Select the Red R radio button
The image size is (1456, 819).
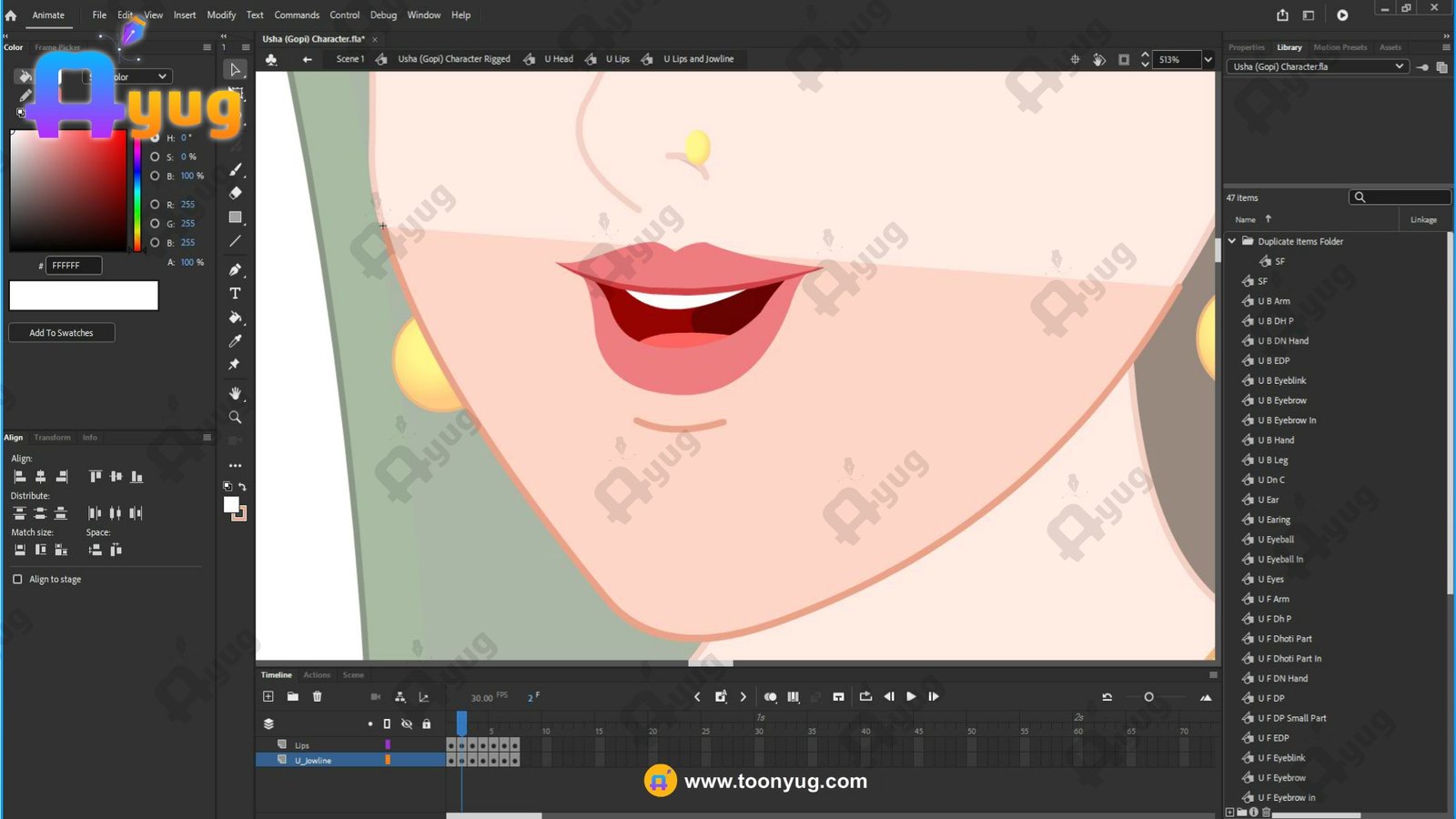point(155,204)
